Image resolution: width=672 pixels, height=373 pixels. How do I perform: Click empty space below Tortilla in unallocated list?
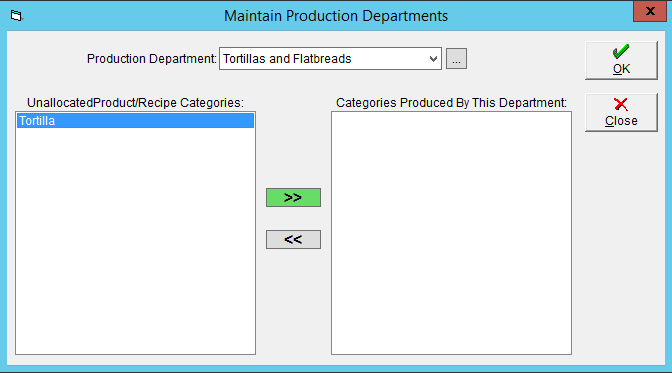[x=135, y=240]
